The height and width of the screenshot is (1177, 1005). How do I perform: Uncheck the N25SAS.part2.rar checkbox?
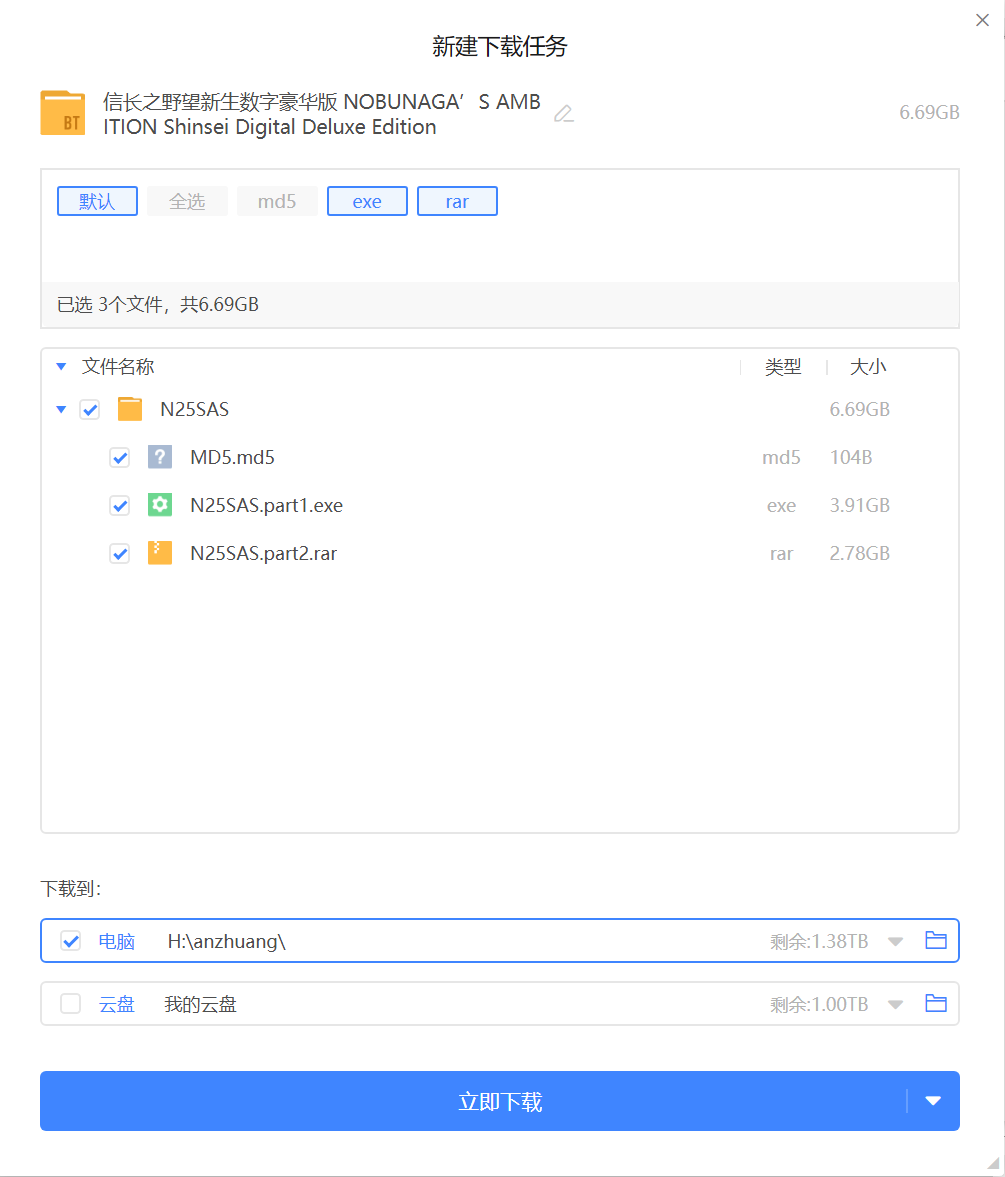coord(120,554)
